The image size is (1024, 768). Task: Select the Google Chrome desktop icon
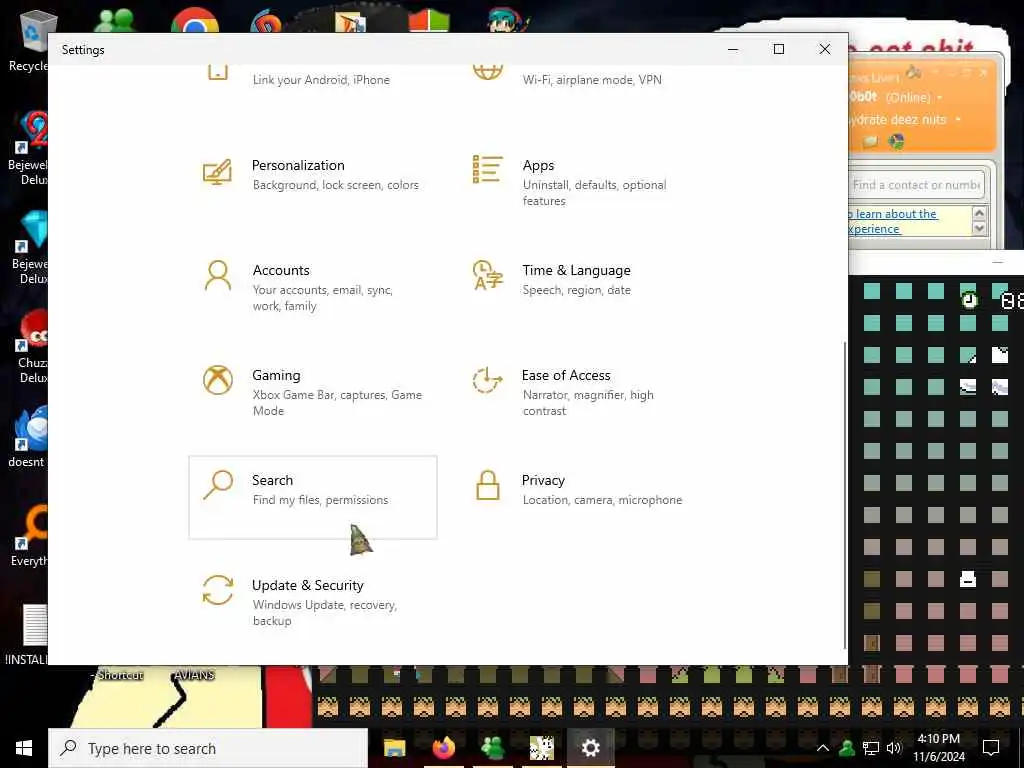pos(195,20)
